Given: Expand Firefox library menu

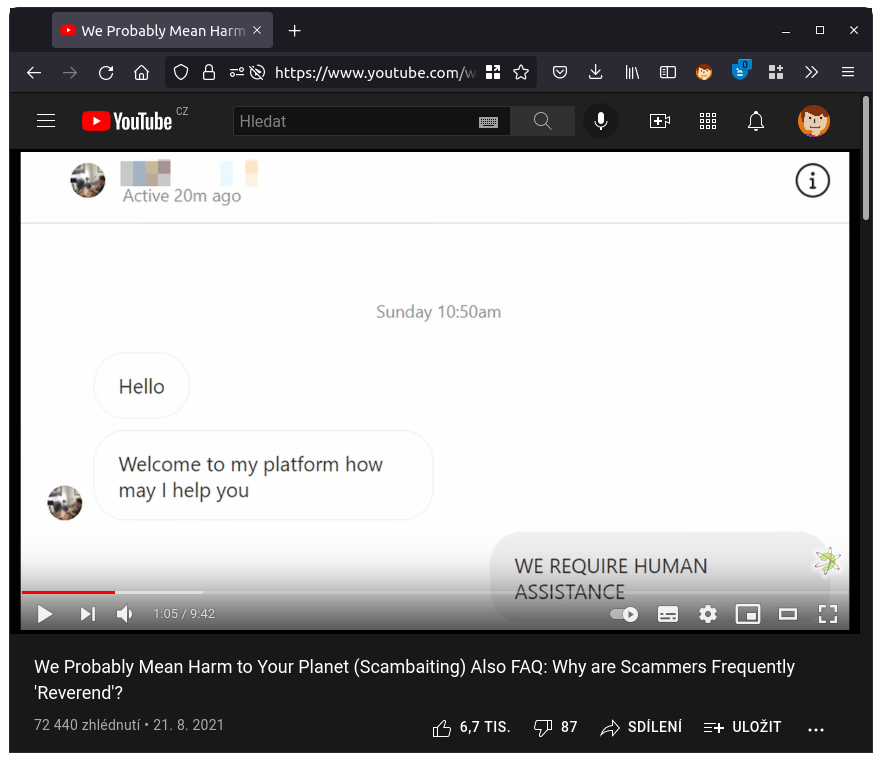Looking at the screenshot, I should tap(631, 72).
